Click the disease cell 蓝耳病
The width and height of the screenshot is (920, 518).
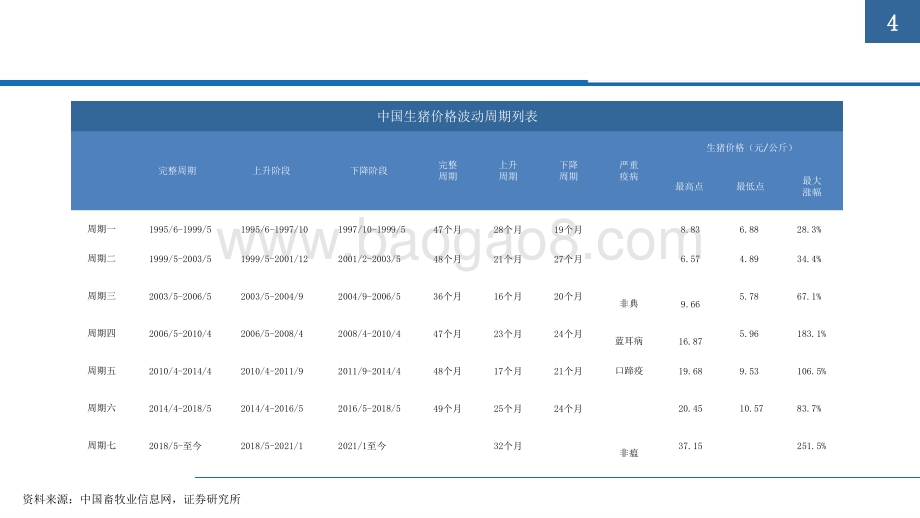click(629, 341)
